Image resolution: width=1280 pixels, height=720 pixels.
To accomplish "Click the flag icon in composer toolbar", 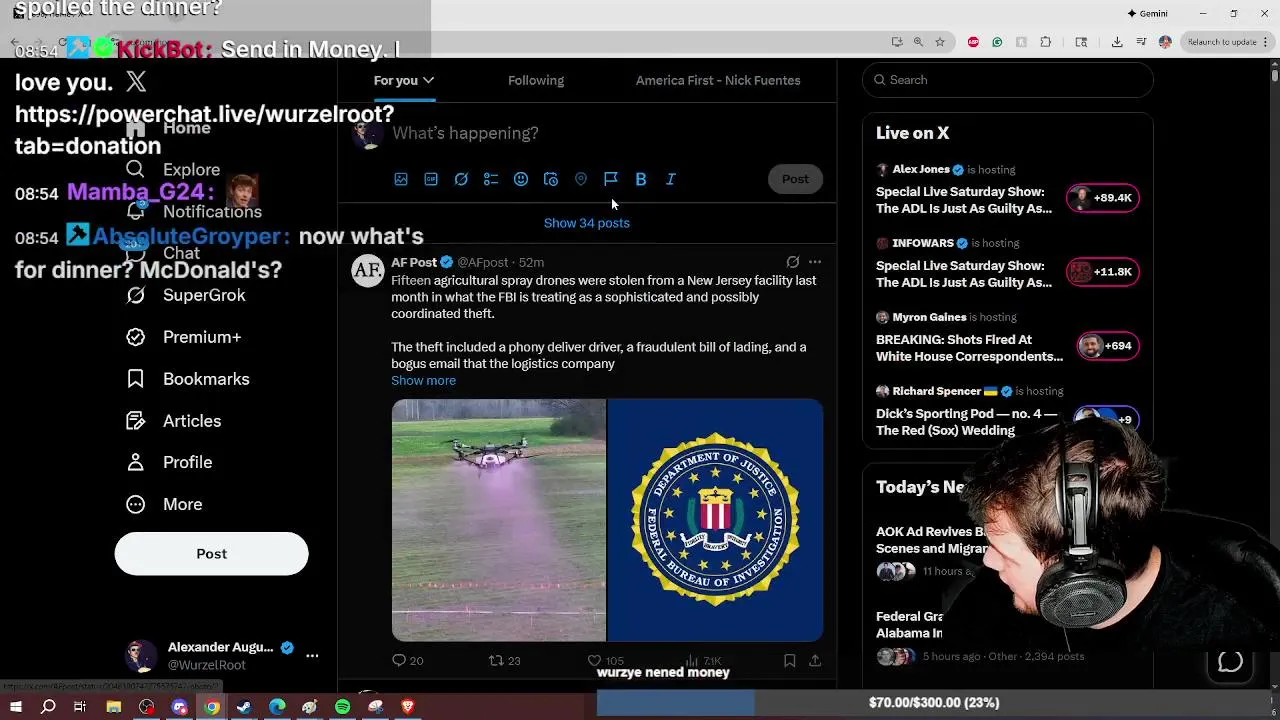I will coord(611,179).
